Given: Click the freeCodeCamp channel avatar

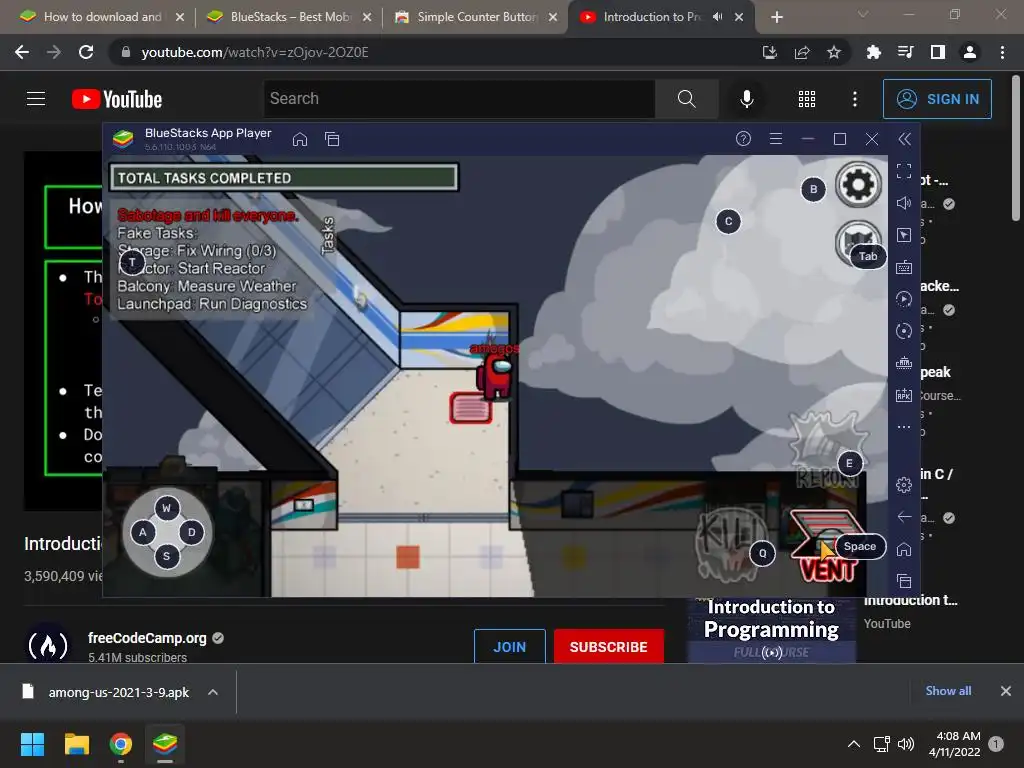Looking at the screenshot, I should [x=48, y=645].
